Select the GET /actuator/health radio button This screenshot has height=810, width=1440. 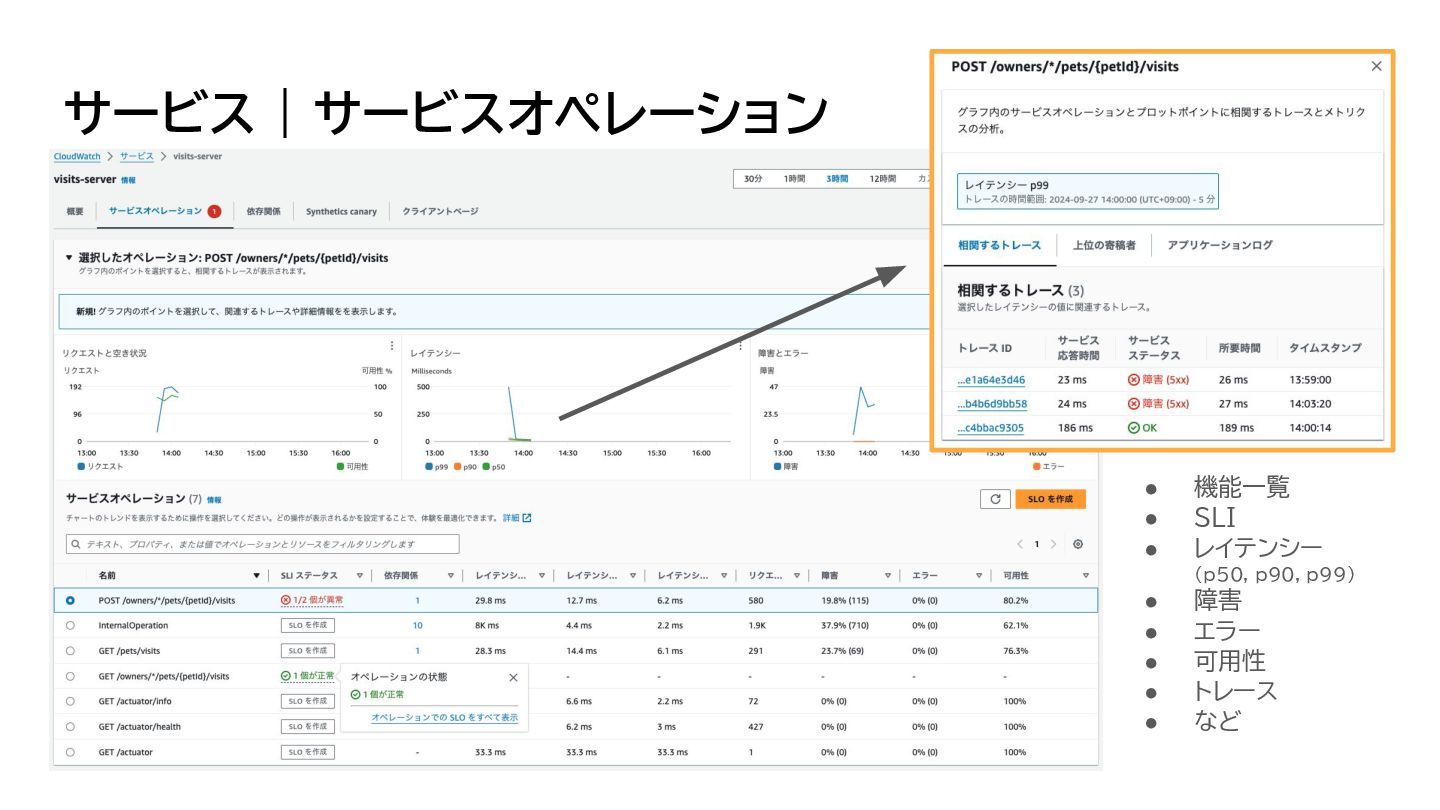70,726
